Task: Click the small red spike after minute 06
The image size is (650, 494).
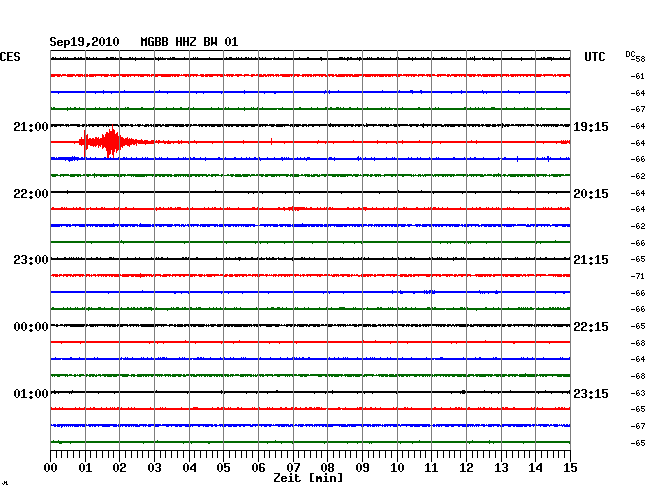Action: point(271,142)
